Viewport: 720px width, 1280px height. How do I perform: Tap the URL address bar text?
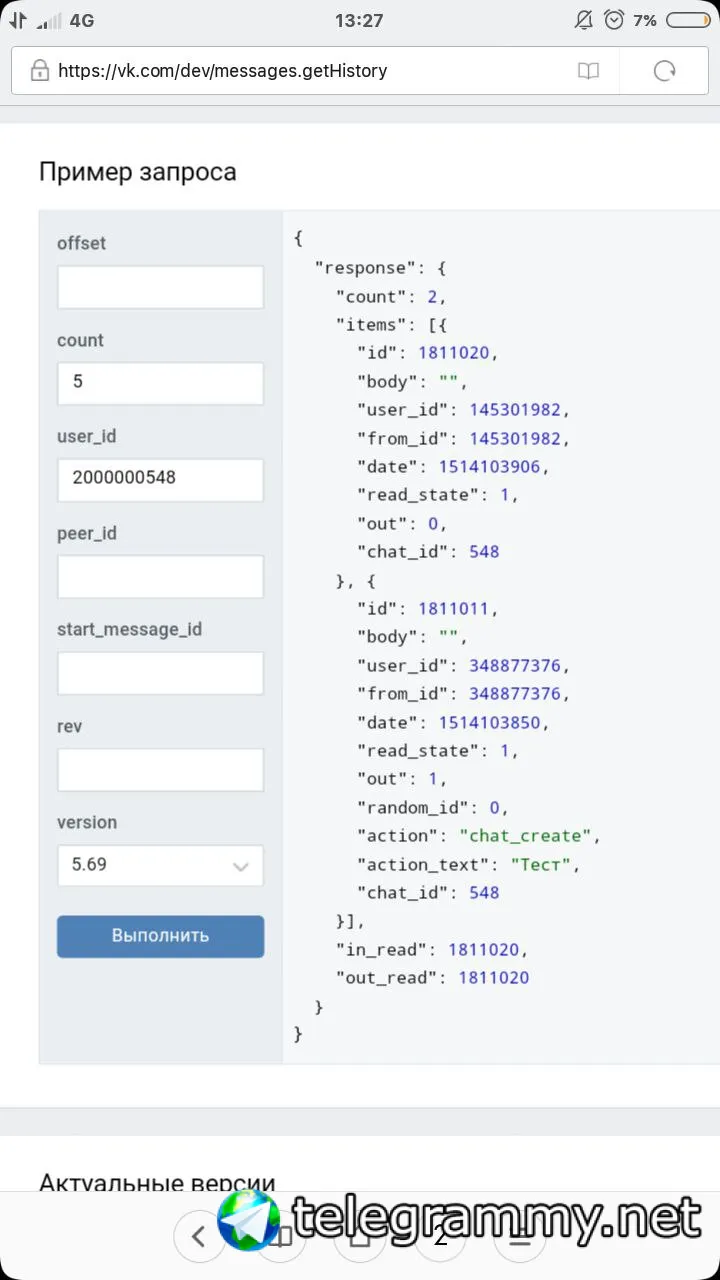point(222,71)
